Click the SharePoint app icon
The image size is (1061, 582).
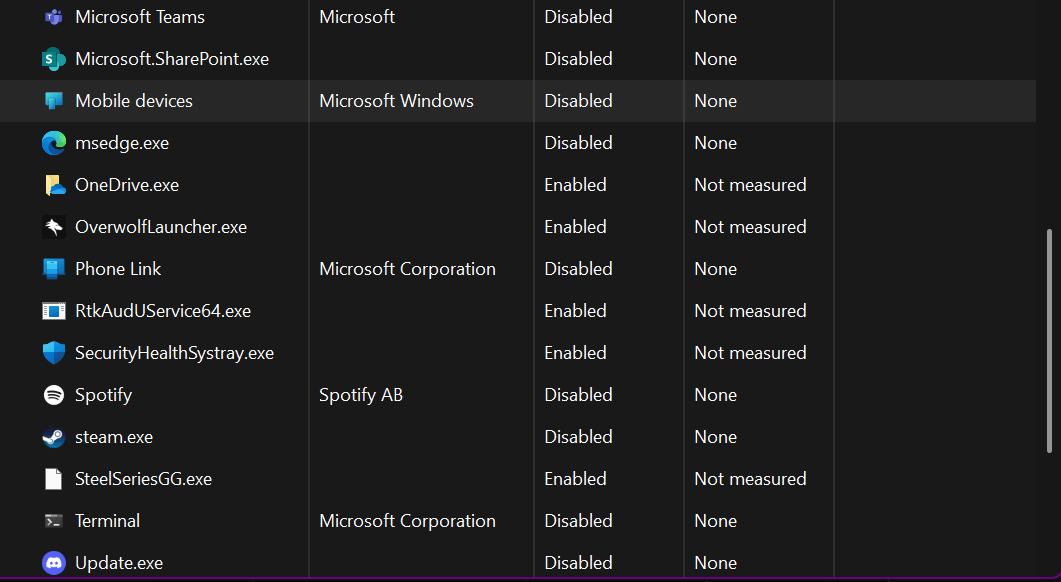tap(53, 59)
